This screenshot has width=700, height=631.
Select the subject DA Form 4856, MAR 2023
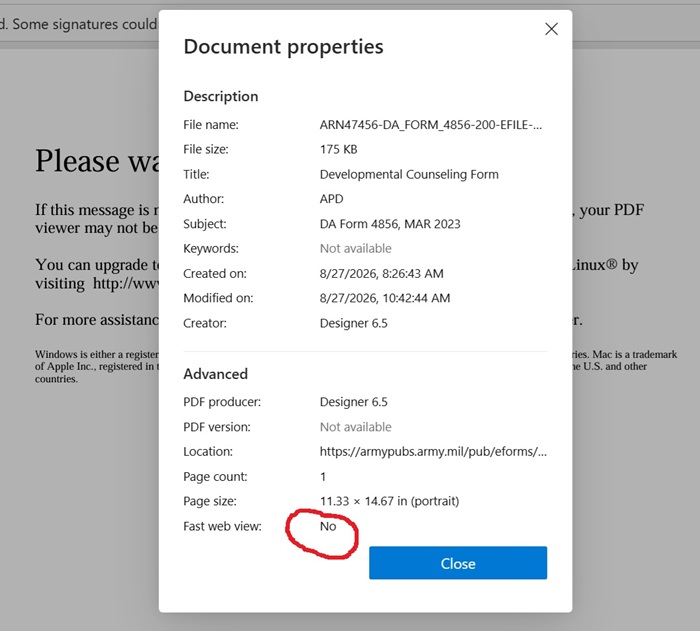point(390,224)
